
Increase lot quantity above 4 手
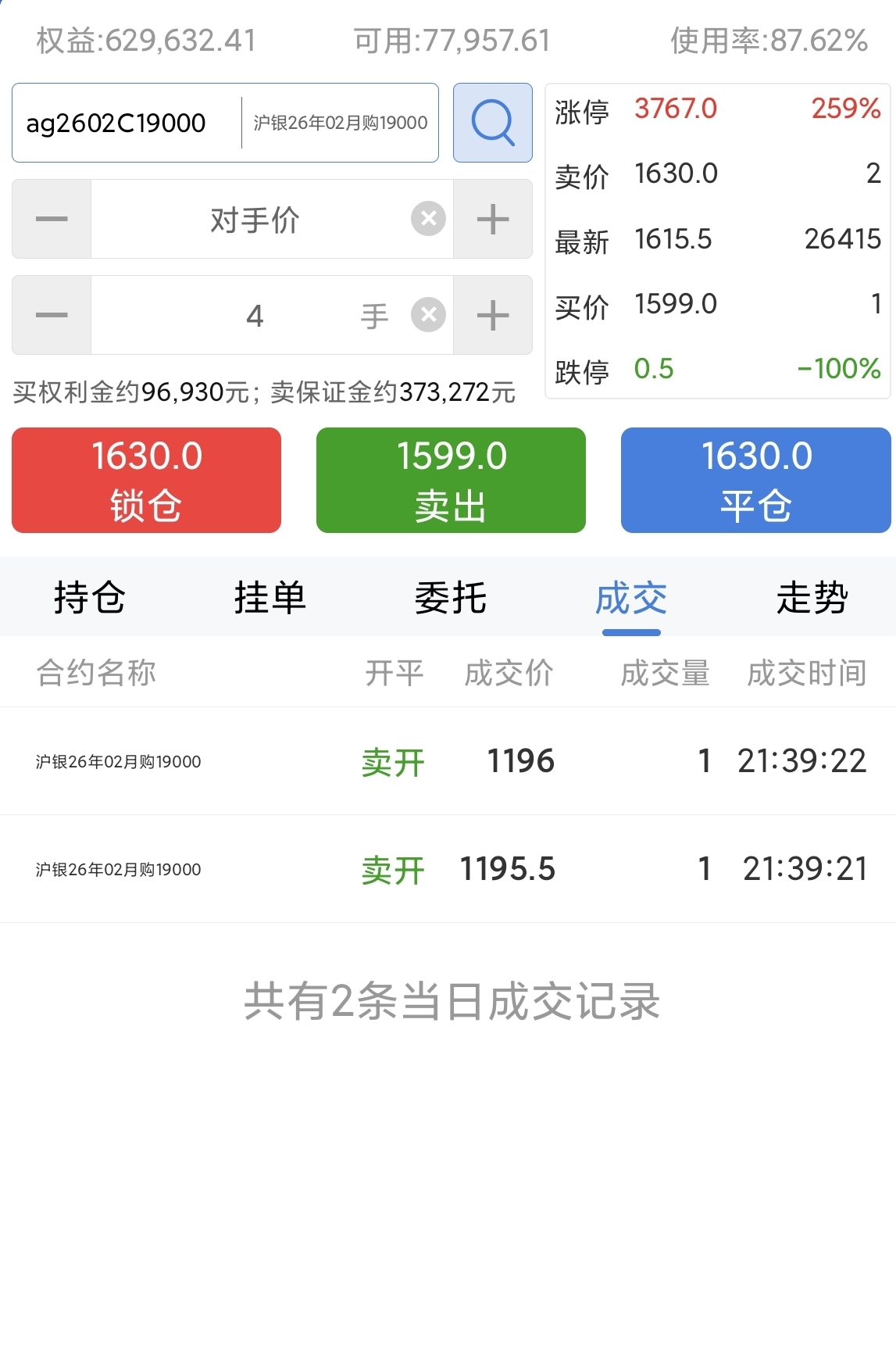click(493, 315)
